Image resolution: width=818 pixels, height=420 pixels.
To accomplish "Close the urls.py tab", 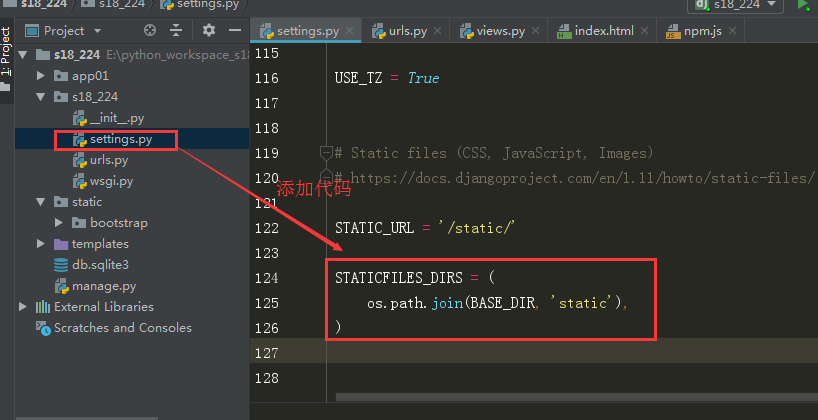I will point(437,31).
